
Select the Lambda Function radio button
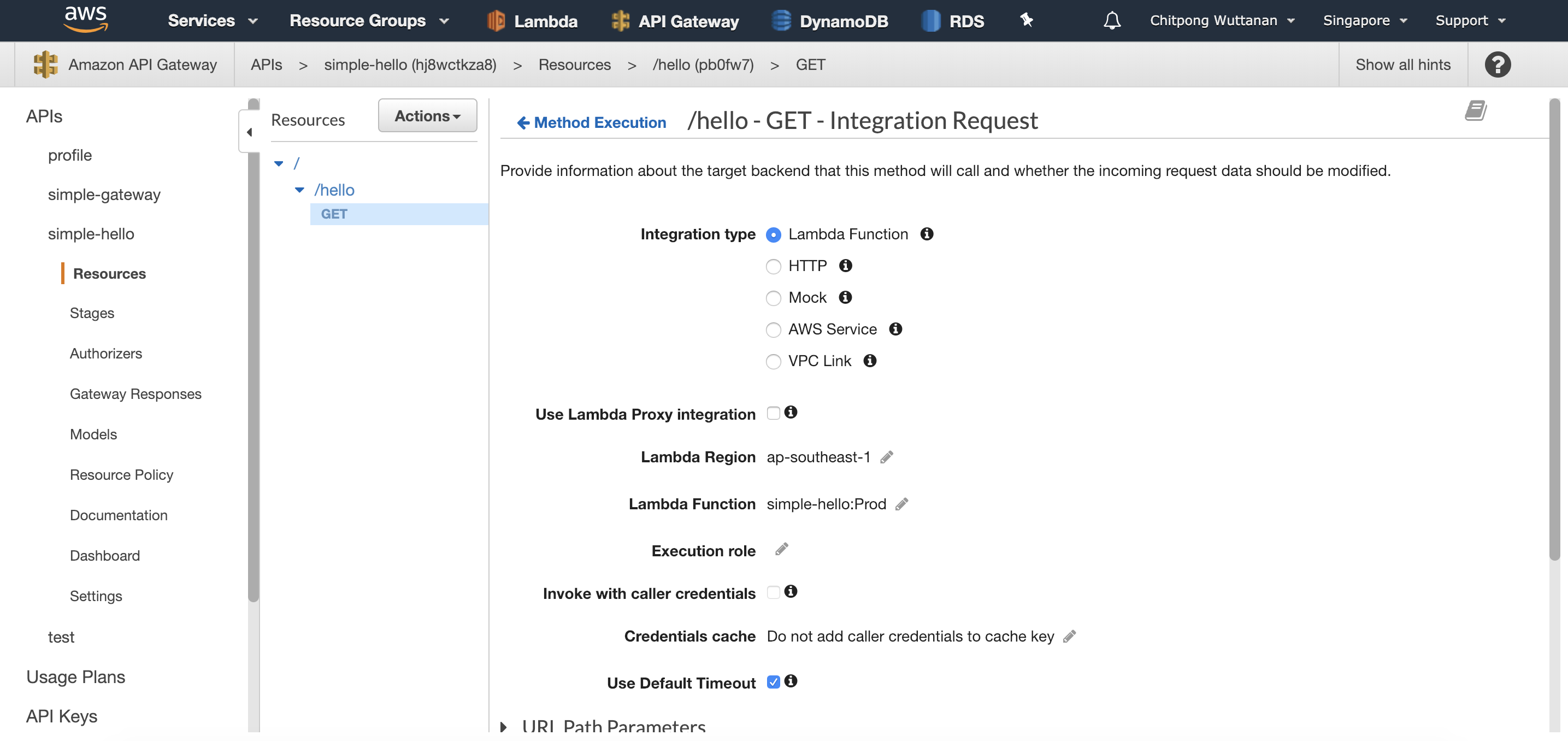pyautogui.click(x=773, y=235)
